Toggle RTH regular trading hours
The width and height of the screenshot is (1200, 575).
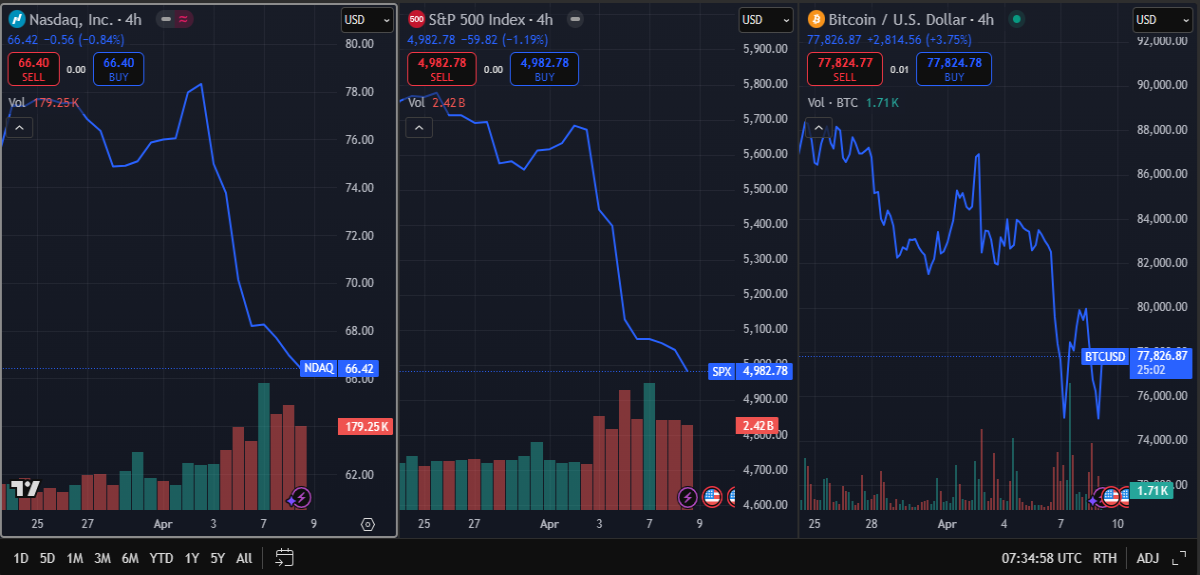click(x=1105, y=558)
